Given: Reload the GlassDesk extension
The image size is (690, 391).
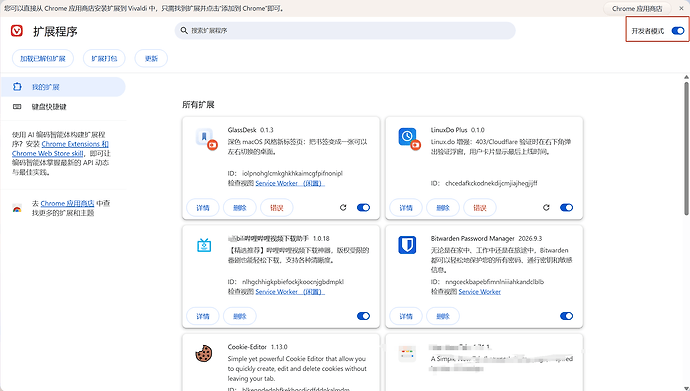Looking at the screenshot, I should click(x=343, y=208).
